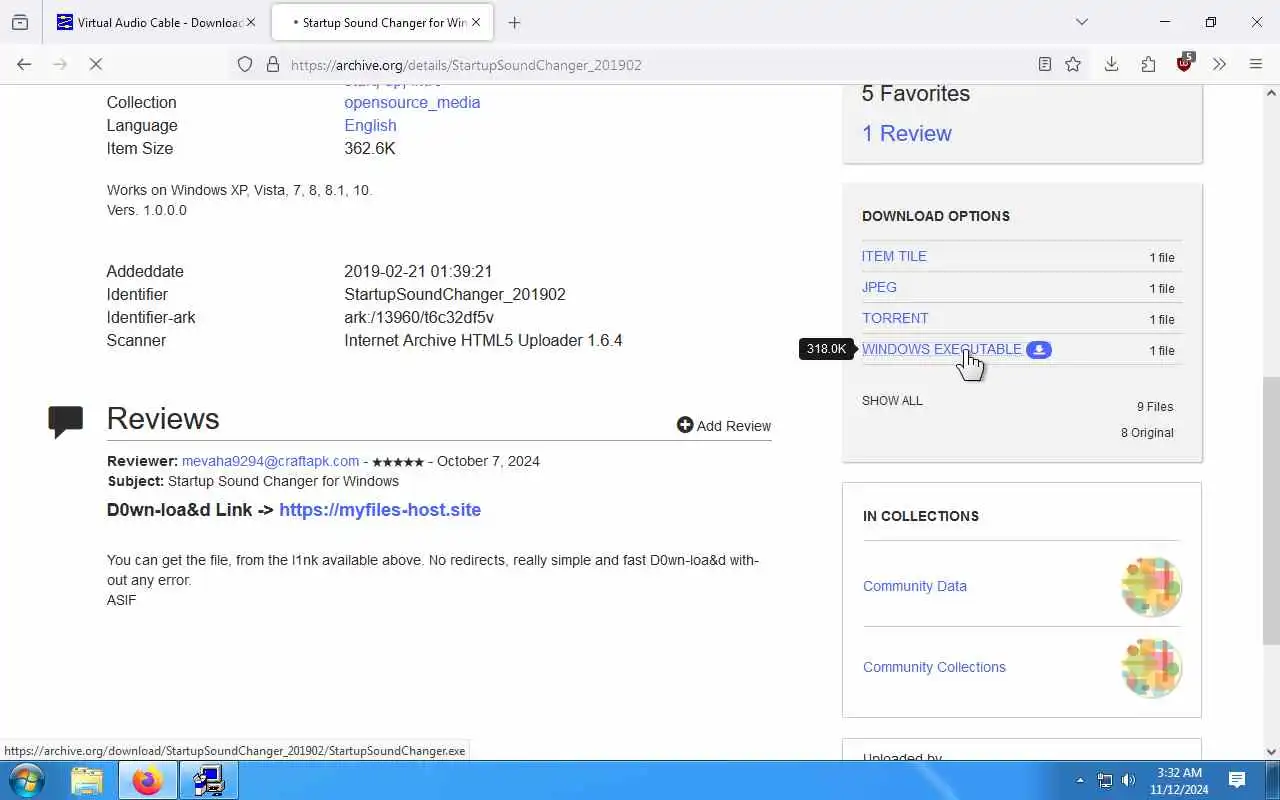1280x800 pixels.
Task: Open reviewer mevaha9294@craftapk.com profile
Action: click(270, 461)
